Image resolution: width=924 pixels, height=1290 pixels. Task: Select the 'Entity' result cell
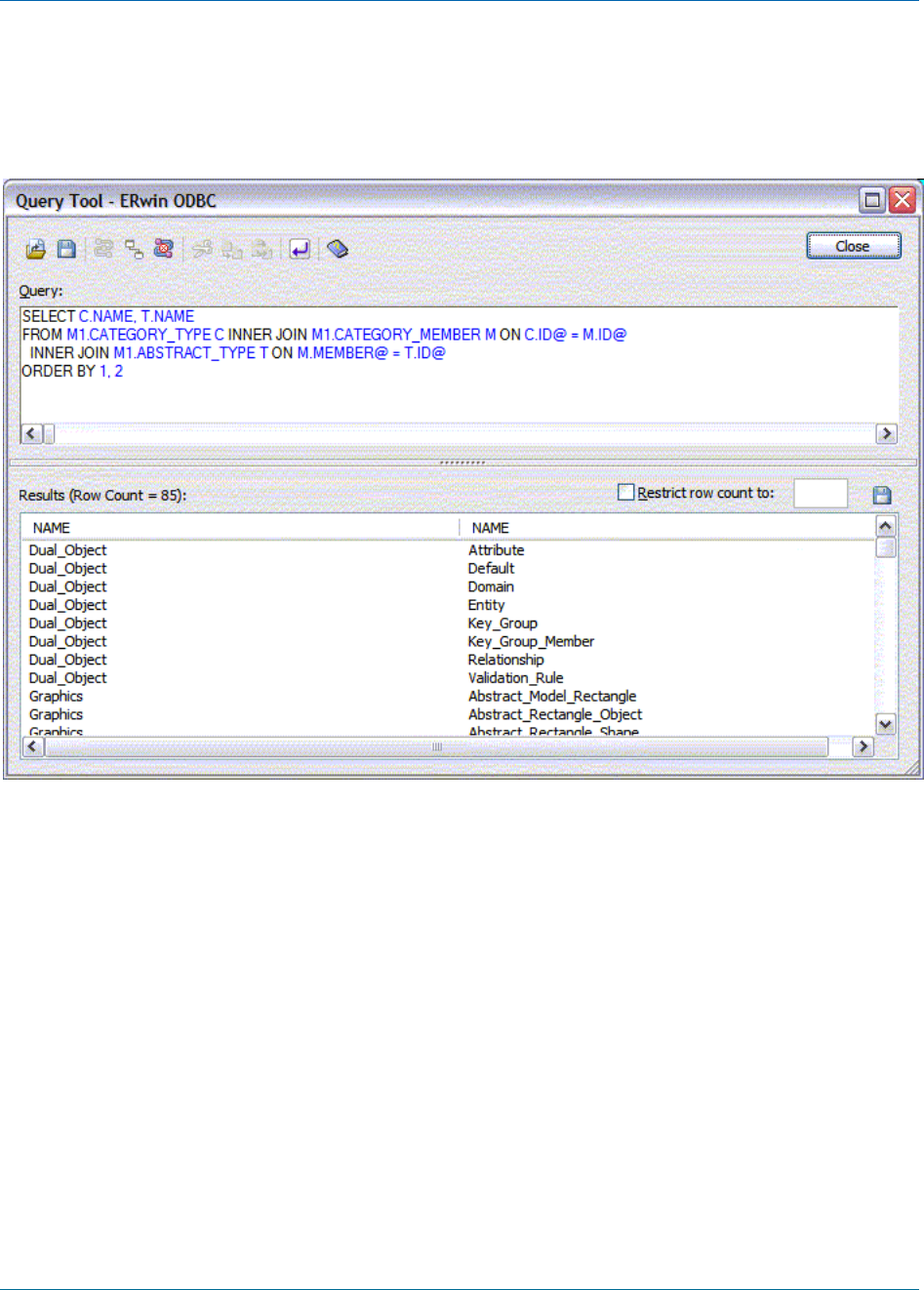pos(486,605)
